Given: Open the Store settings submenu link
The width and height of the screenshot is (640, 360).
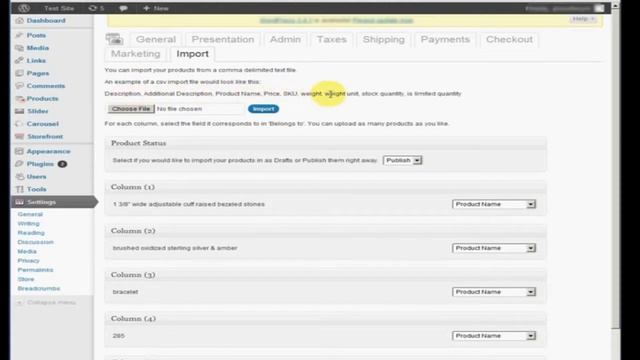Looking at the screenshot, I should coord(26,280).
